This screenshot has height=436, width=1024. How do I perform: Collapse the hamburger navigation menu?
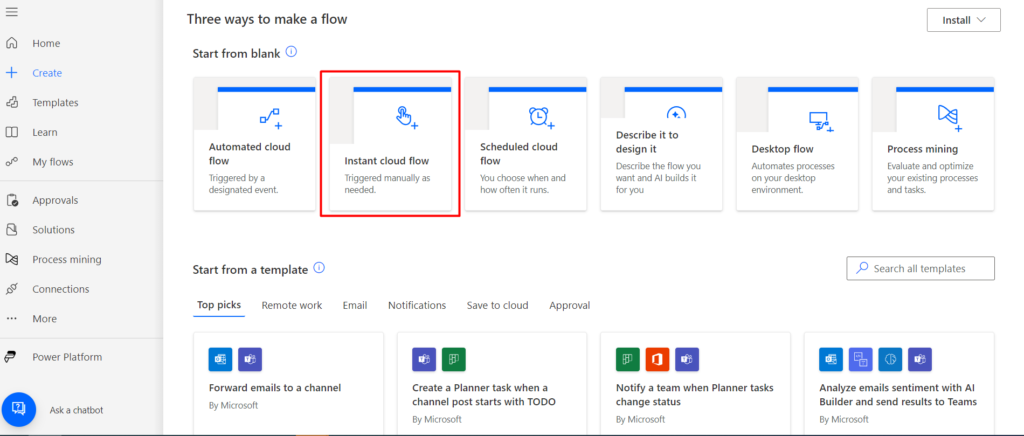click(x=12, y=12)
